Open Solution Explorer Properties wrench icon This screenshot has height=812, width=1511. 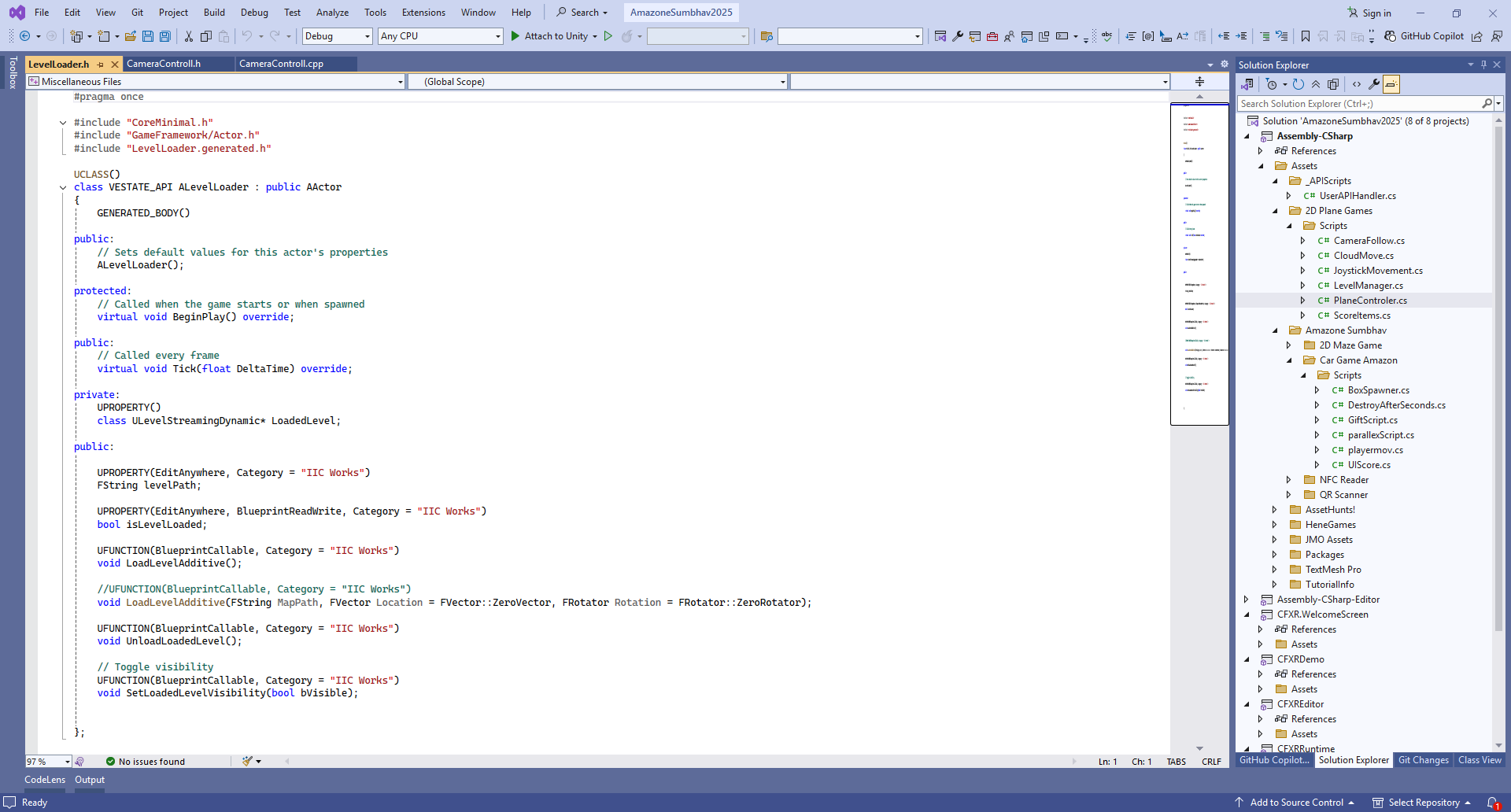(x=1374, y=84)
